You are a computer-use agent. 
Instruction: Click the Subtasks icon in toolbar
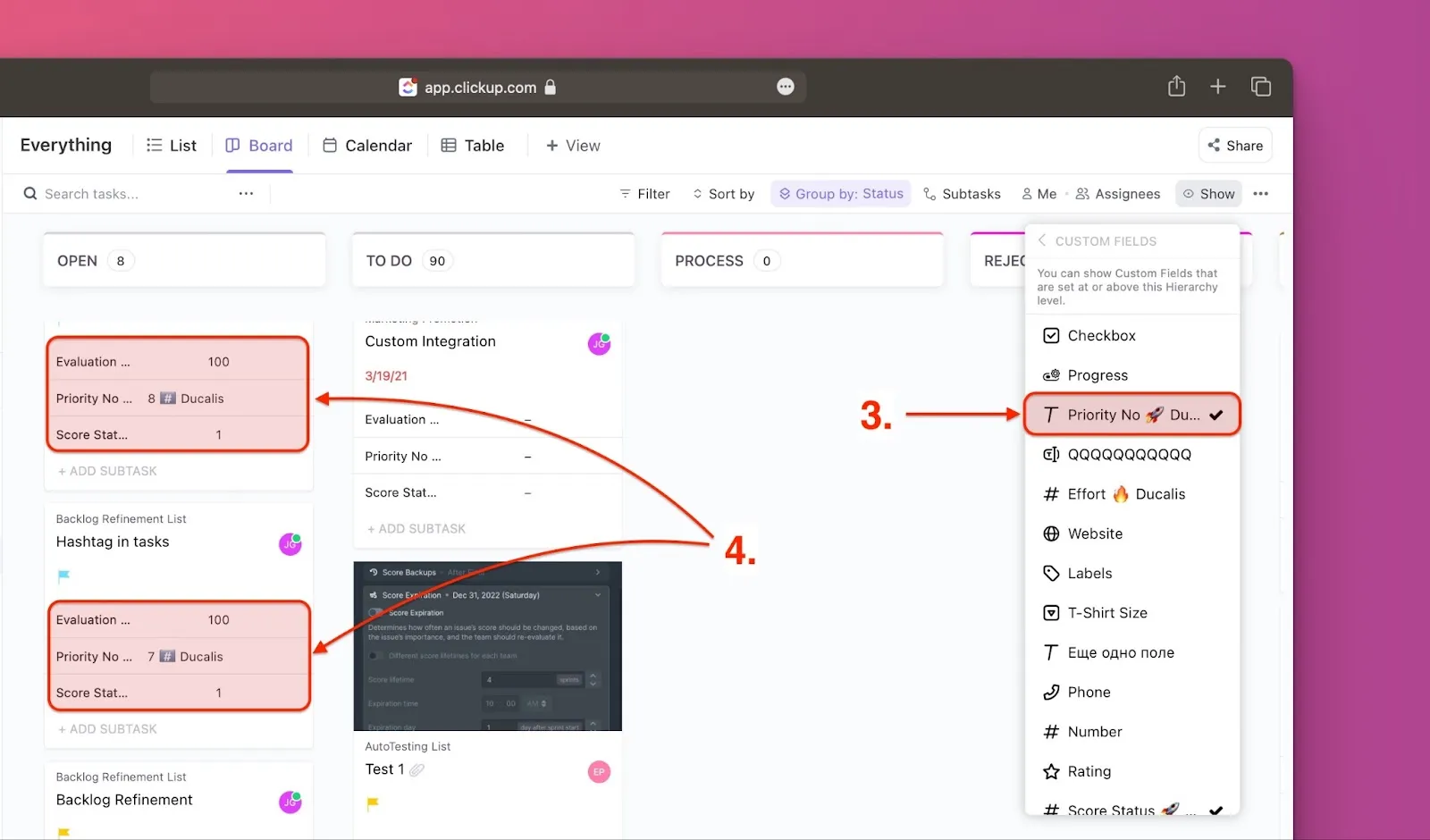929,193
